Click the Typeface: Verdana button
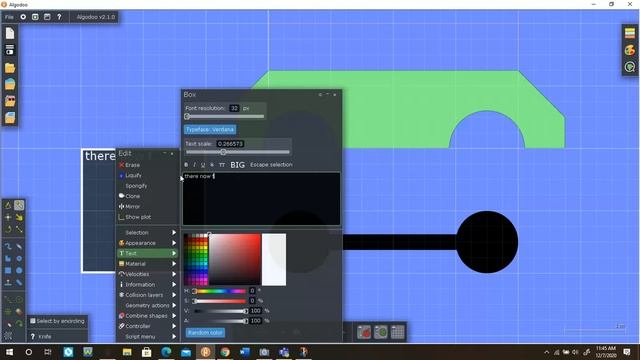 coord(210,129)
